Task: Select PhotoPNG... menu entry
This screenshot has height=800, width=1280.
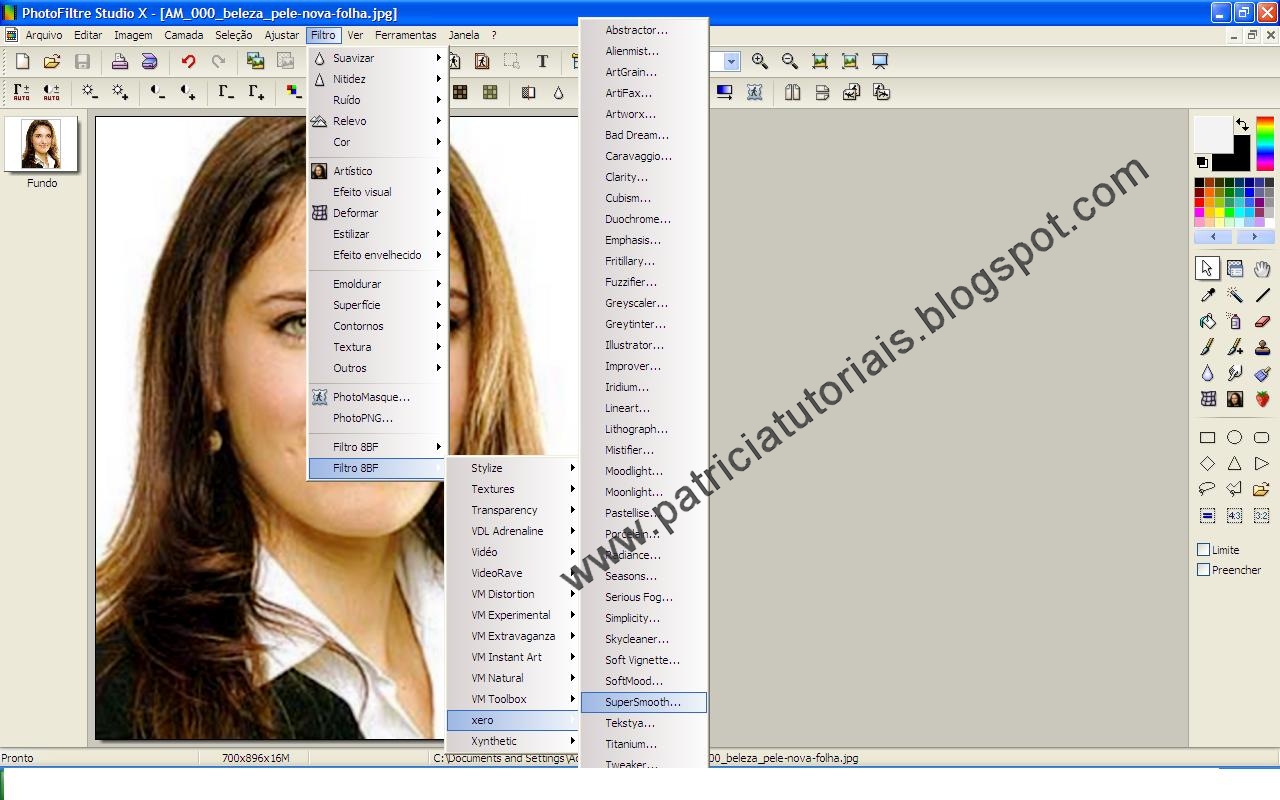Action: (x=378, y=418)
